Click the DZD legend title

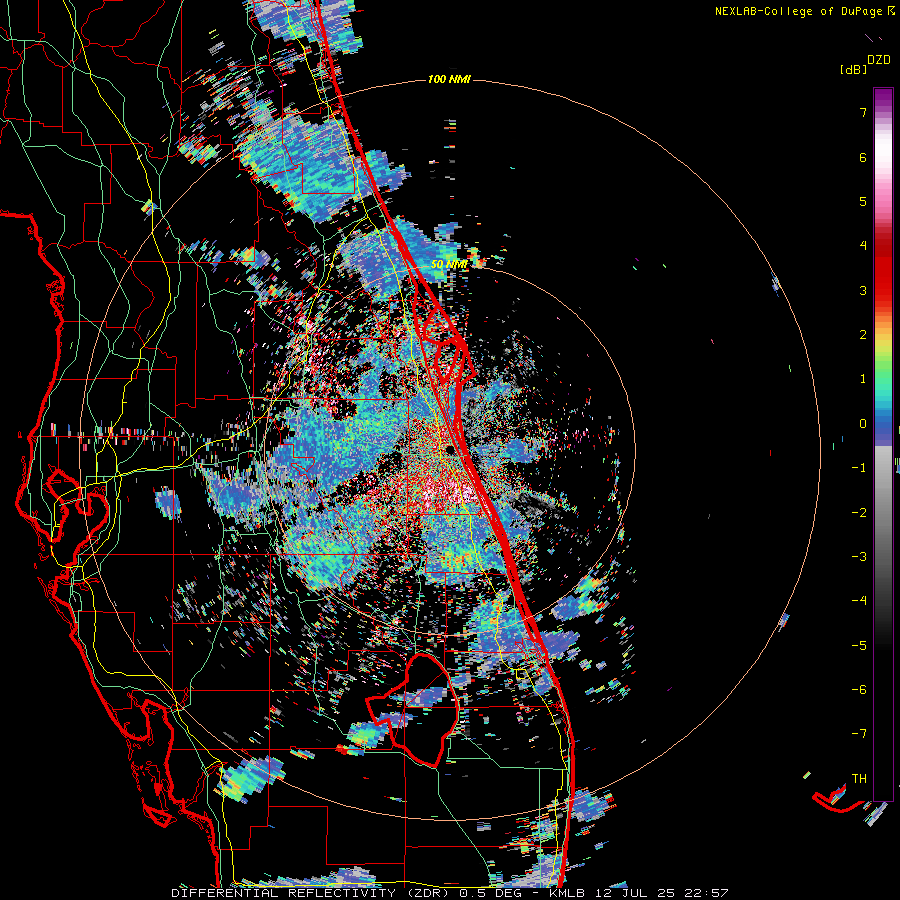tap(878, 60)
